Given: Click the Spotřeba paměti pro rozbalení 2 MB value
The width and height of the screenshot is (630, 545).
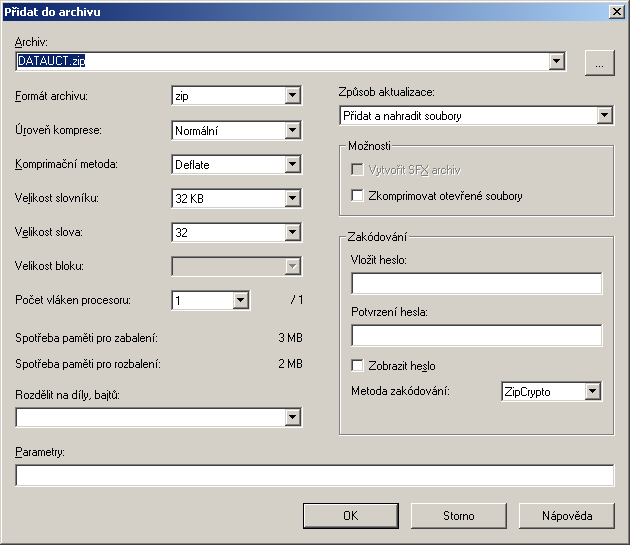Looking at the screenshot, I should (x=290, y=364).
